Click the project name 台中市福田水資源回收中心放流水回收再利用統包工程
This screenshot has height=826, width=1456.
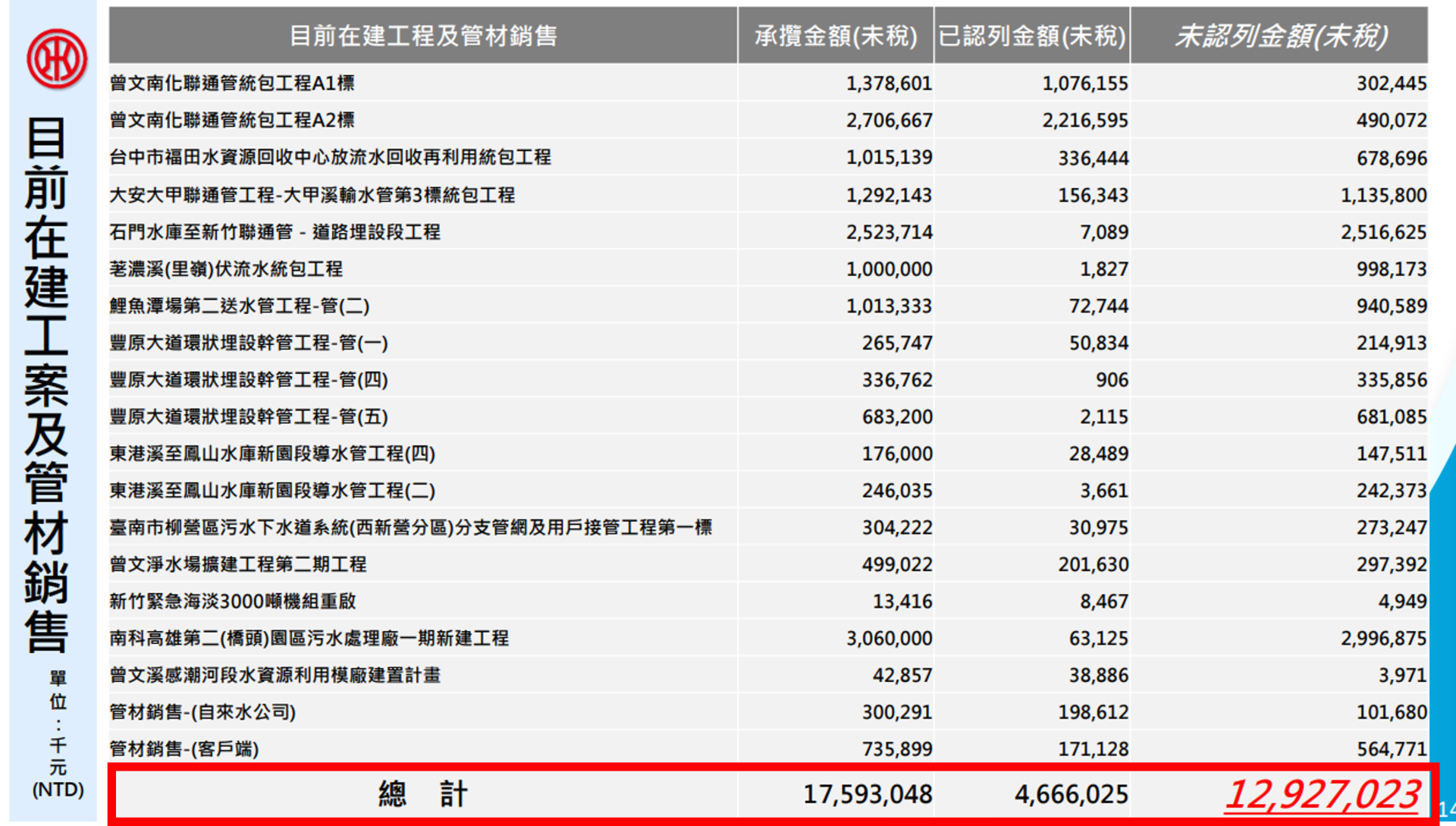point(330,157)
